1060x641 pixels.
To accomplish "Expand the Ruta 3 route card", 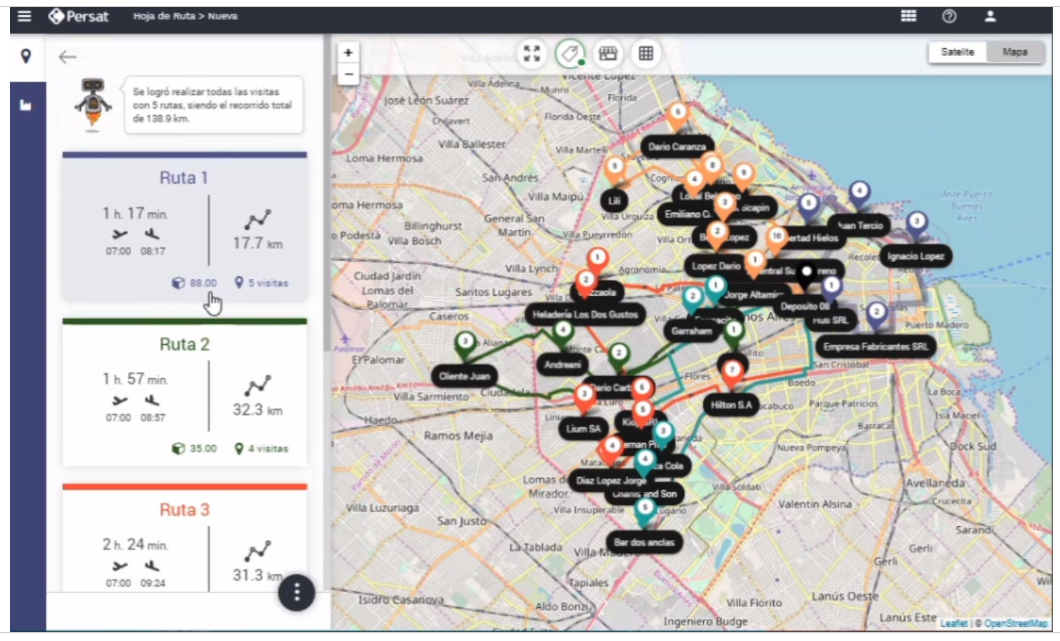I will 184,510.
